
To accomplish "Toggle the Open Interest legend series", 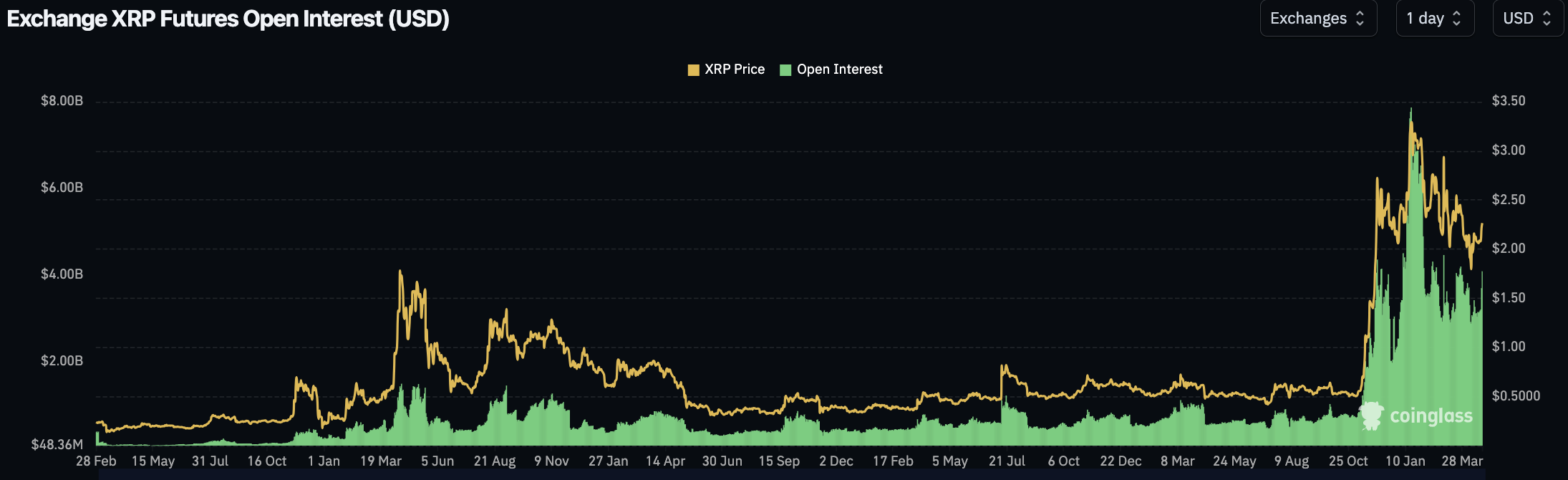I will click(x=831, y=69).
